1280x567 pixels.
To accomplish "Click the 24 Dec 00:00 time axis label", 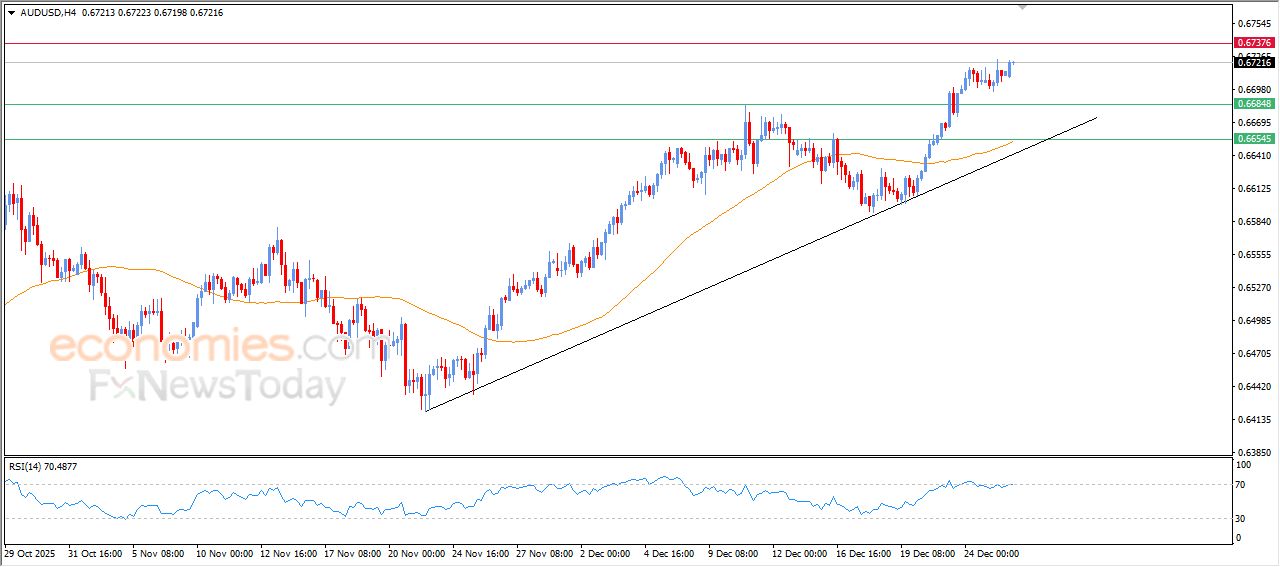I will [989, 553].
